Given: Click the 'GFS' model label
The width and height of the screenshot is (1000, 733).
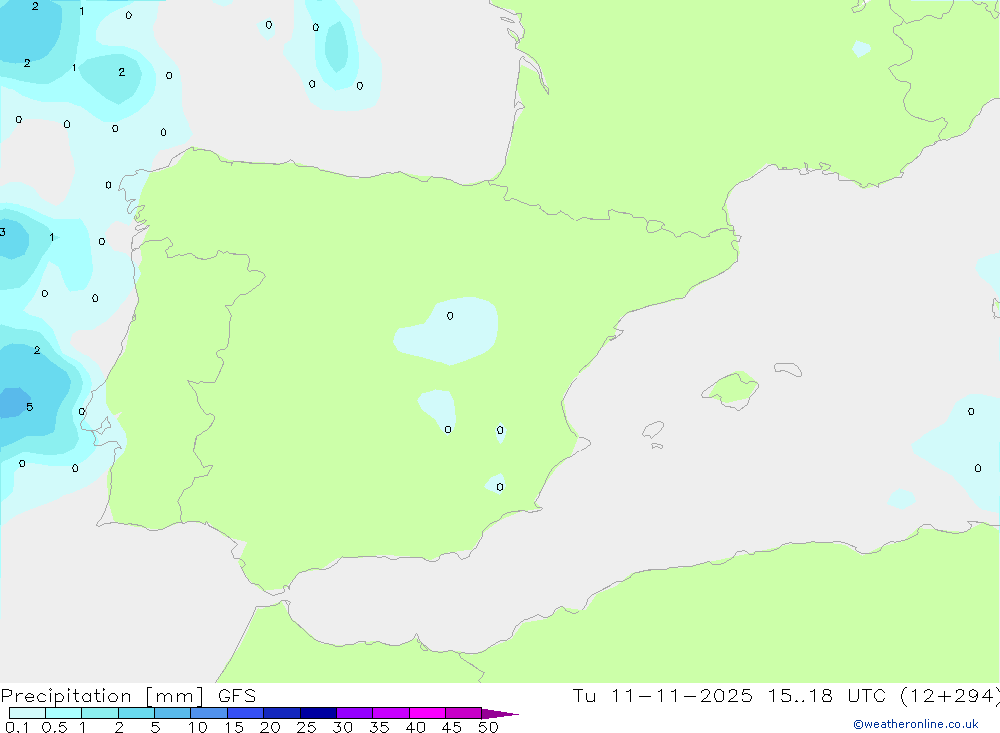Looking at the screenshot, I should [237, 696].
